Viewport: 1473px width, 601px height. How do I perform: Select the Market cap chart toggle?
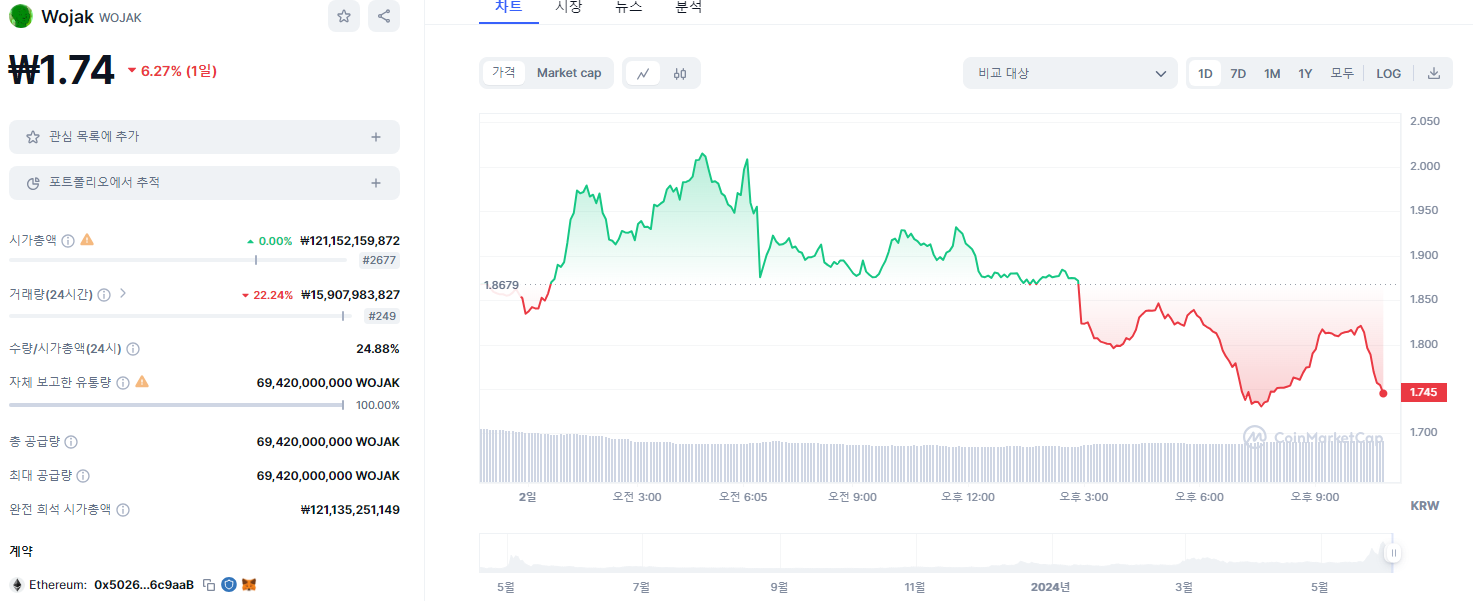pos(569,73)
